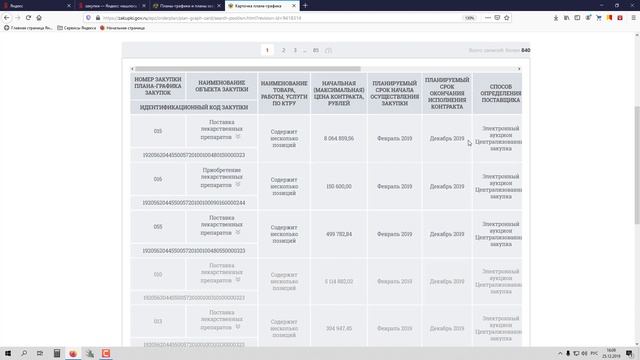
Task: Open the Firefox hamburger menu
Action: point(633,18)
